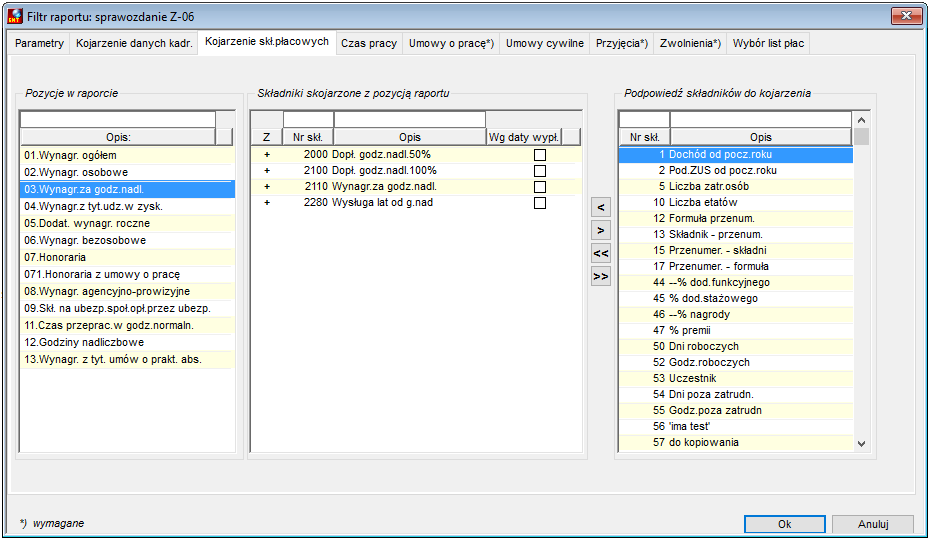Click the app icon in title bar
Screen dimensions: 929x540
[15, 16]
